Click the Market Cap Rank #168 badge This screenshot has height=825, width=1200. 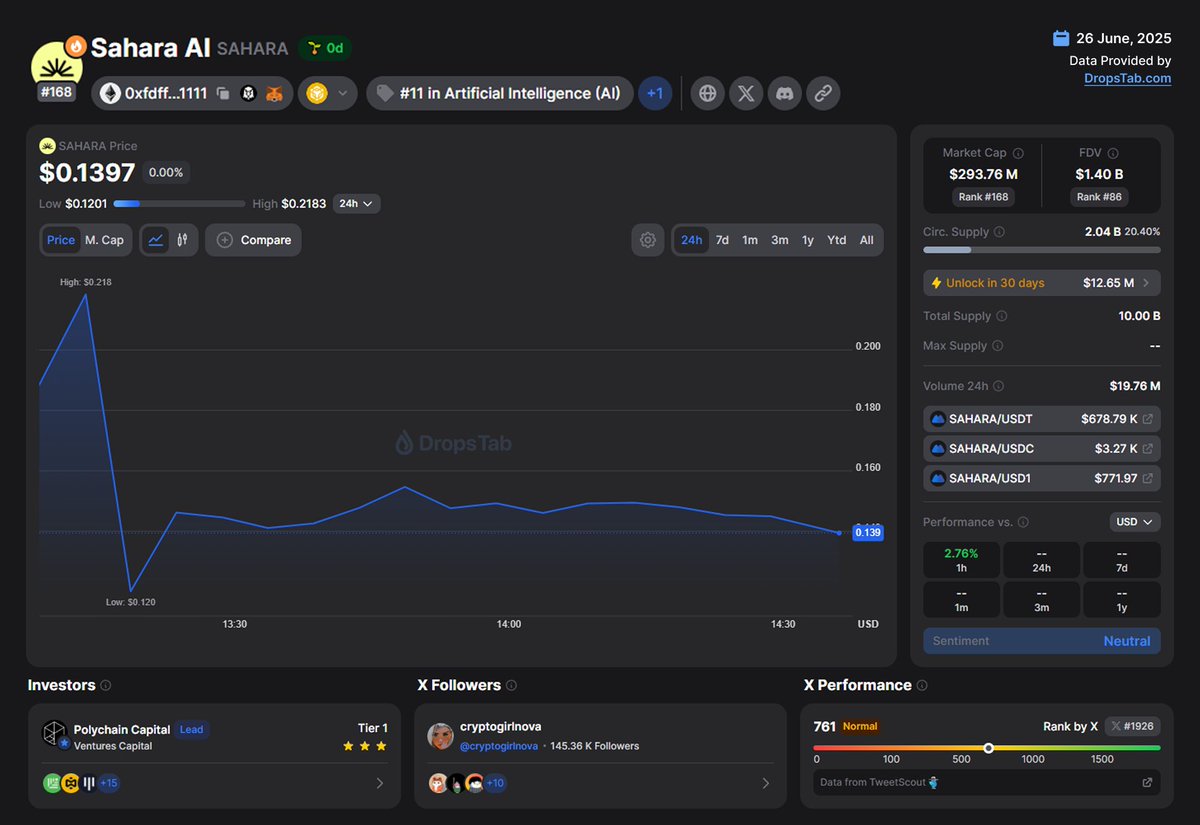[984, 197]
